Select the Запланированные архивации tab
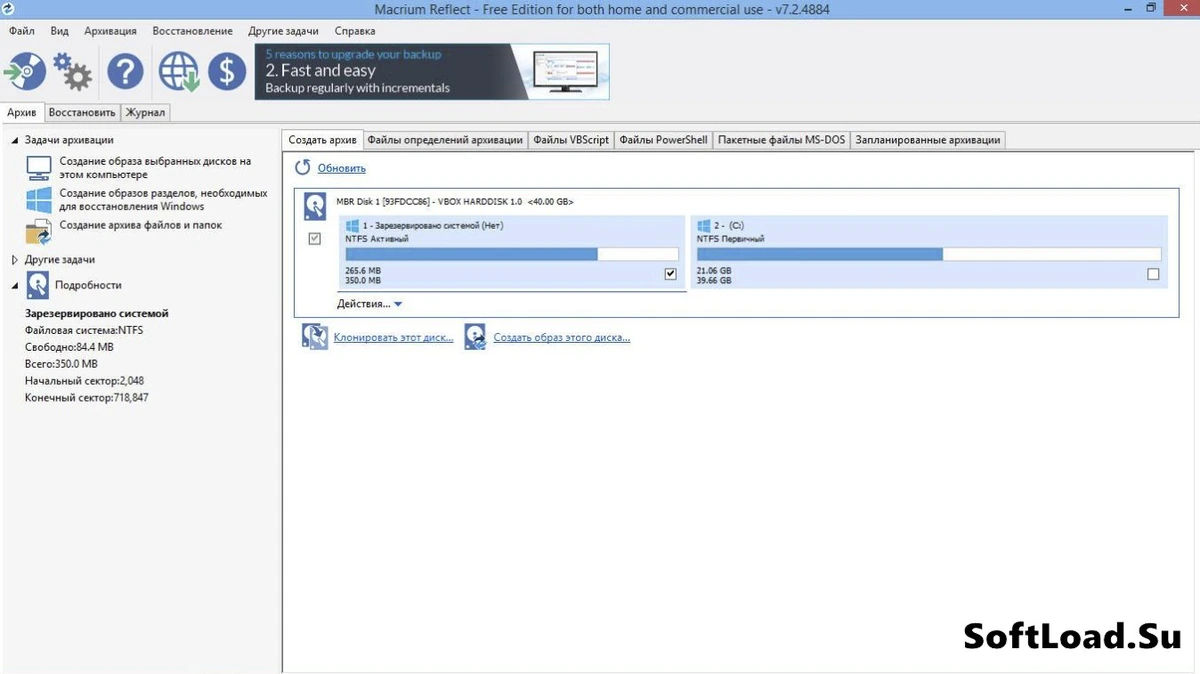1200x674 pixels. (x=928, y=140)
